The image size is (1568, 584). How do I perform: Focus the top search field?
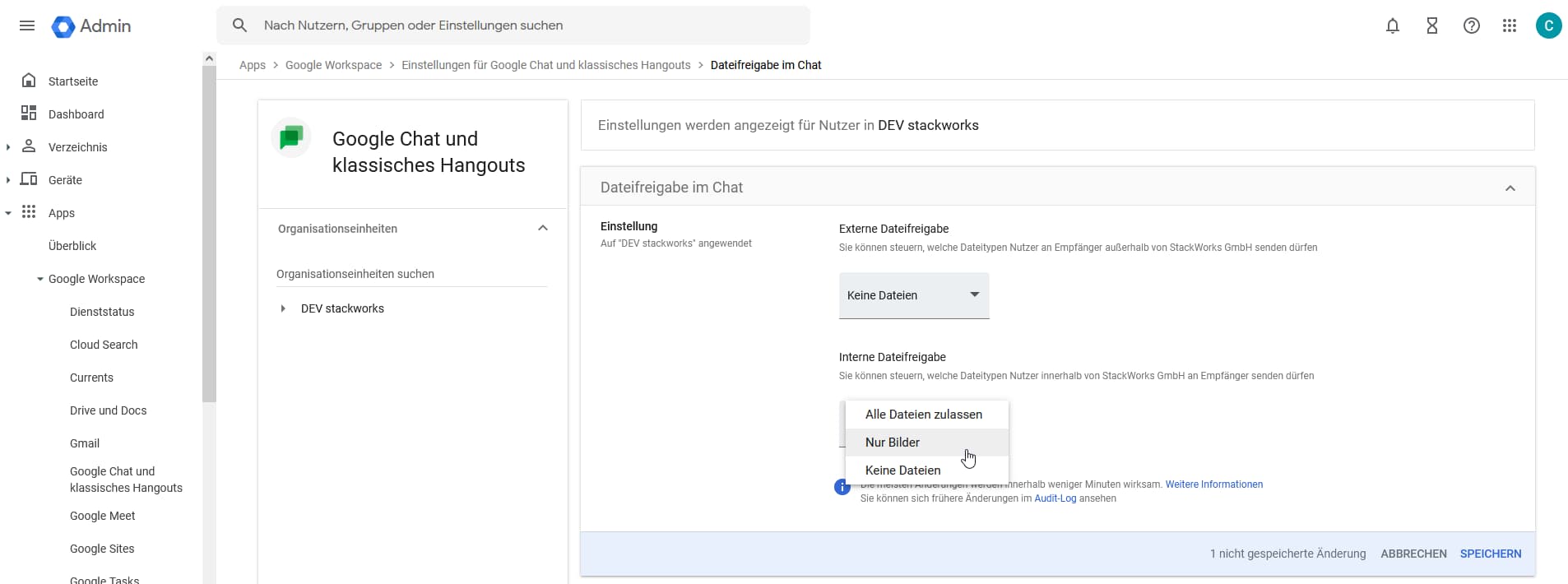point(513,25)
